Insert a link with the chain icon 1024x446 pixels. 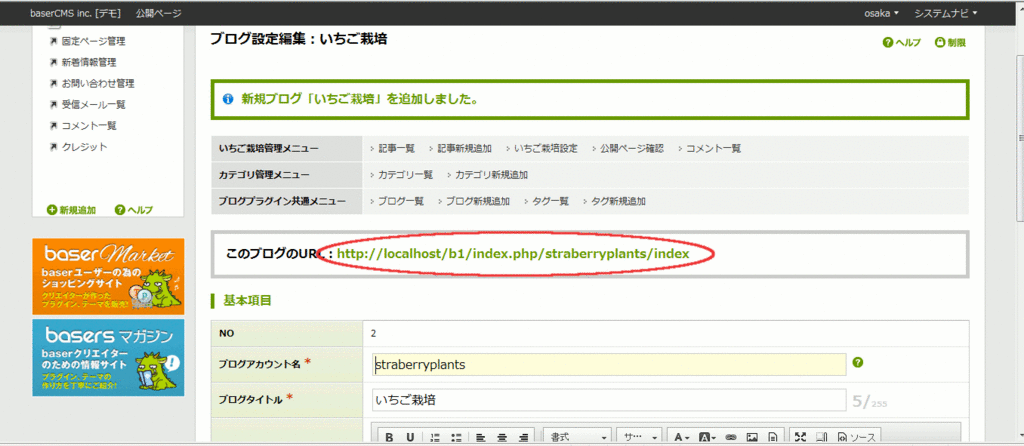coord(731,438)
